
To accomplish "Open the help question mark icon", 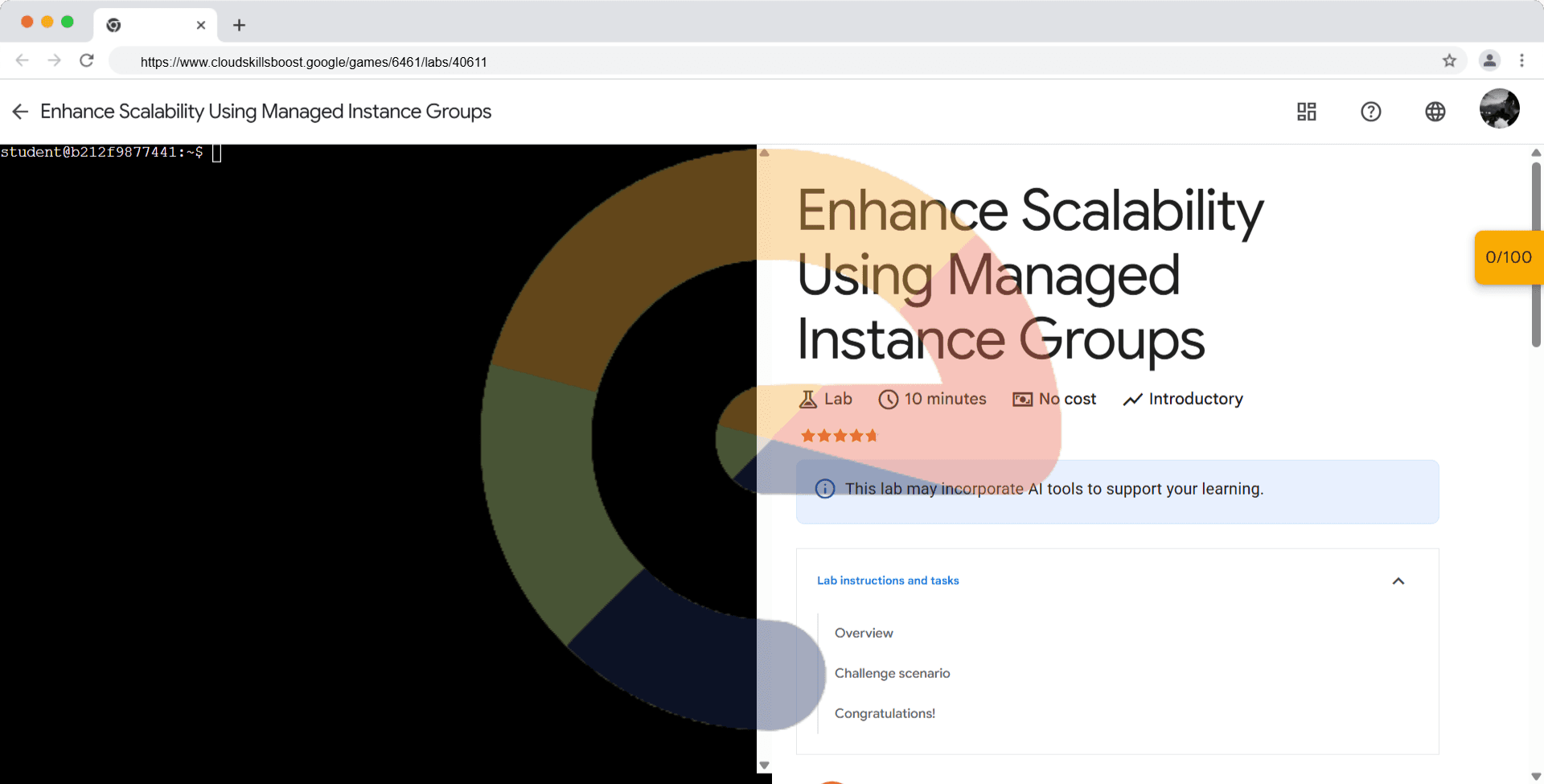I will (x=1370, y=112).
